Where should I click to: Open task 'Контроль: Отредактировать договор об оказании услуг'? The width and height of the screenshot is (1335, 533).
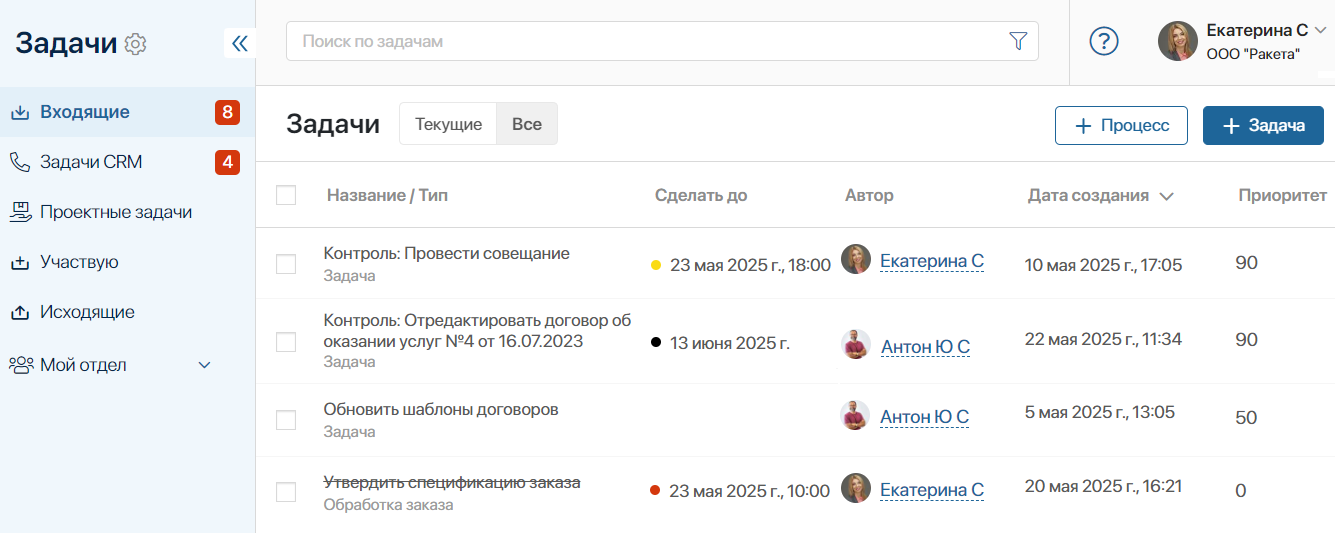point(477,331)
